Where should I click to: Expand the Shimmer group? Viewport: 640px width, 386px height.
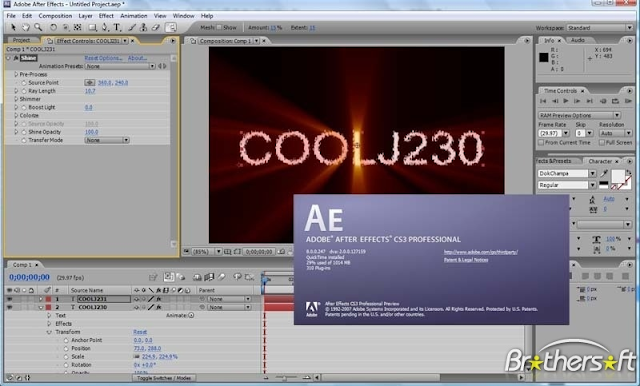(16, 99)
